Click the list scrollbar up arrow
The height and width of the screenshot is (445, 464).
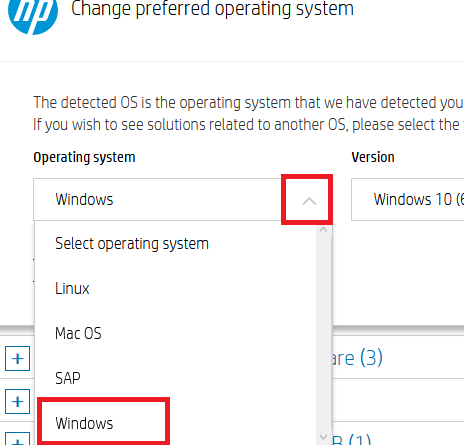tap(323, 230)
